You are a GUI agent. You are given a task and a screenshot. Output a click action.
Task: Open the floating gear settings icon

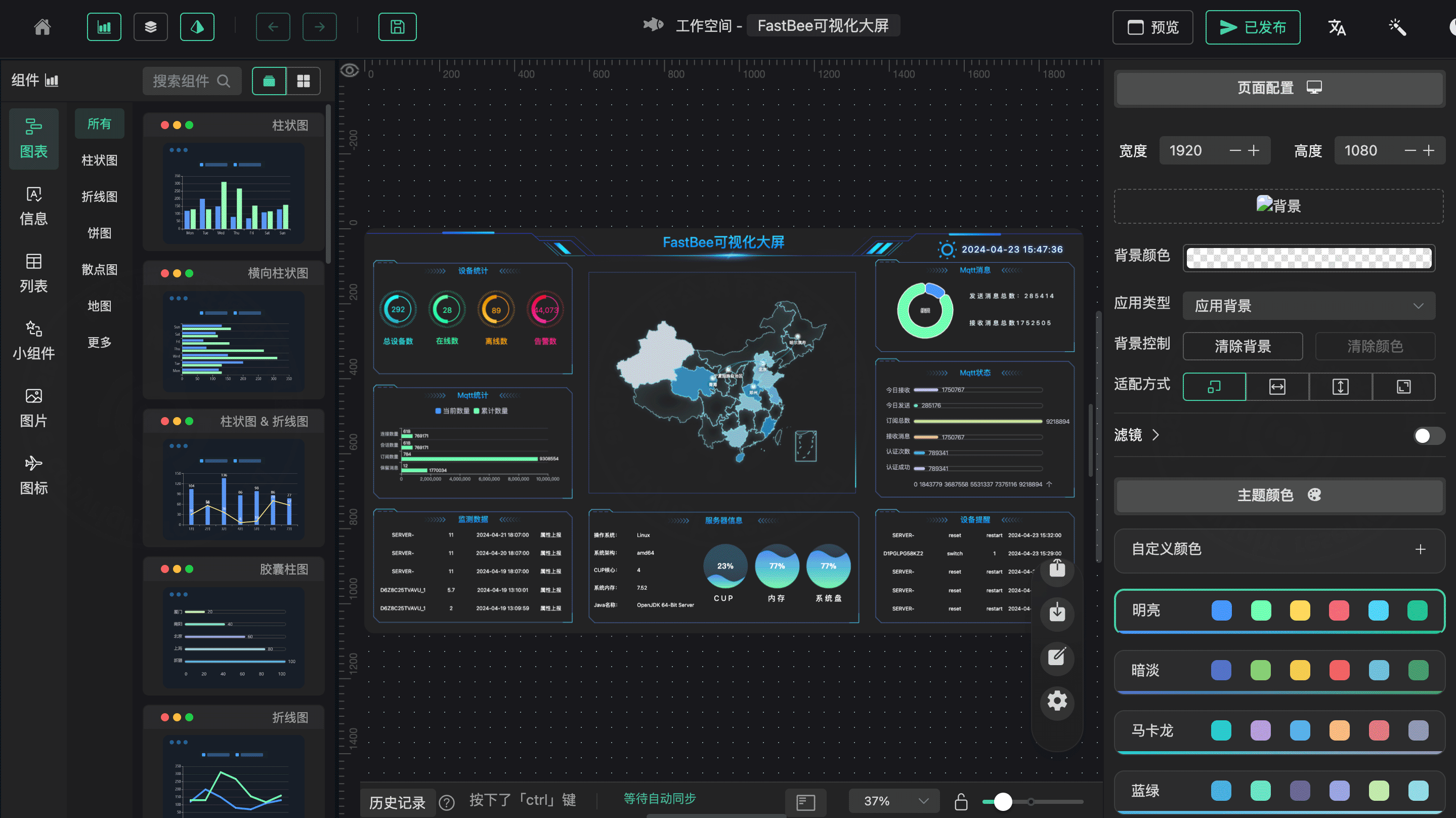point(1057,702)
